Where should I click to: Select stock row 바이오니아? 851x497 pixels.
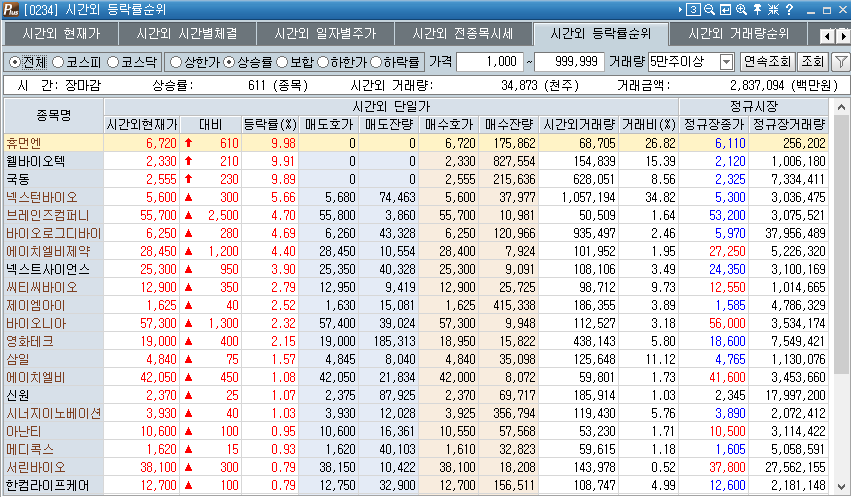click(416, 323)
